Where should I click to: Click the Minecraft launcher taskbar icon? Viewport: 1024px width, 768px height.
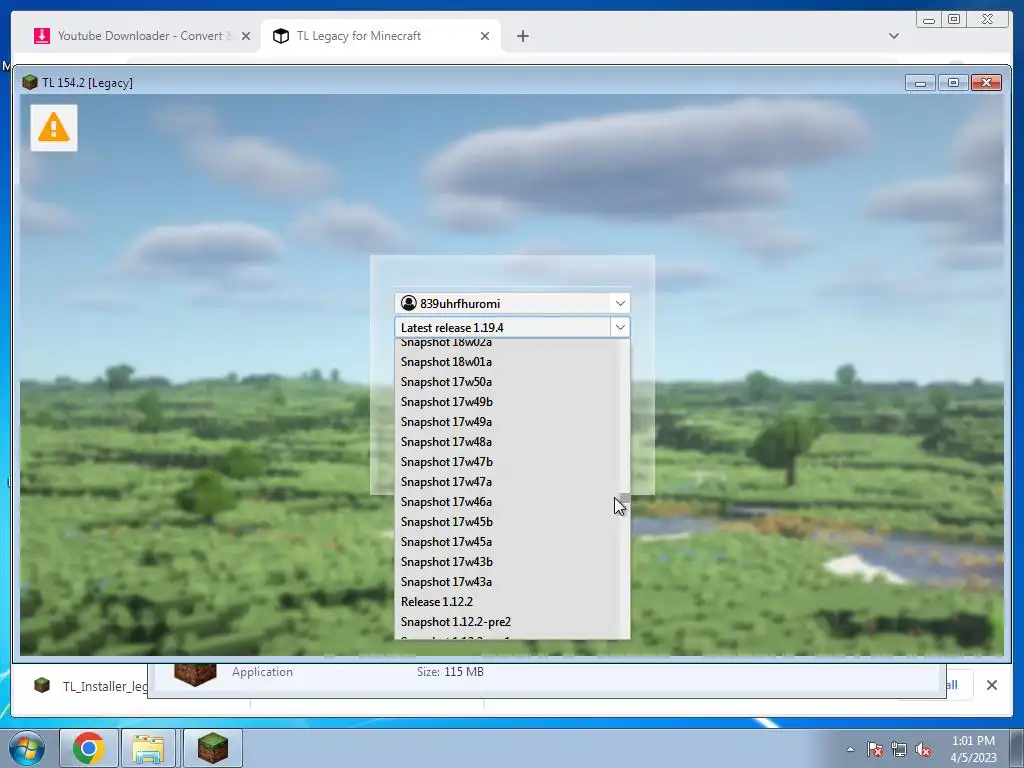(213, 748)
